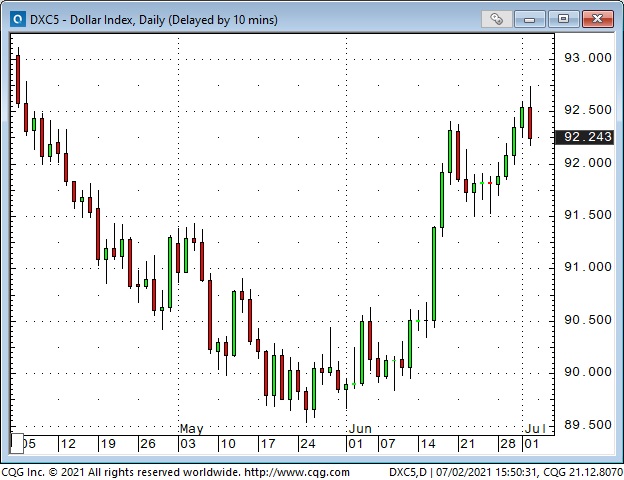Click the Jul month label on time axis

535,429
